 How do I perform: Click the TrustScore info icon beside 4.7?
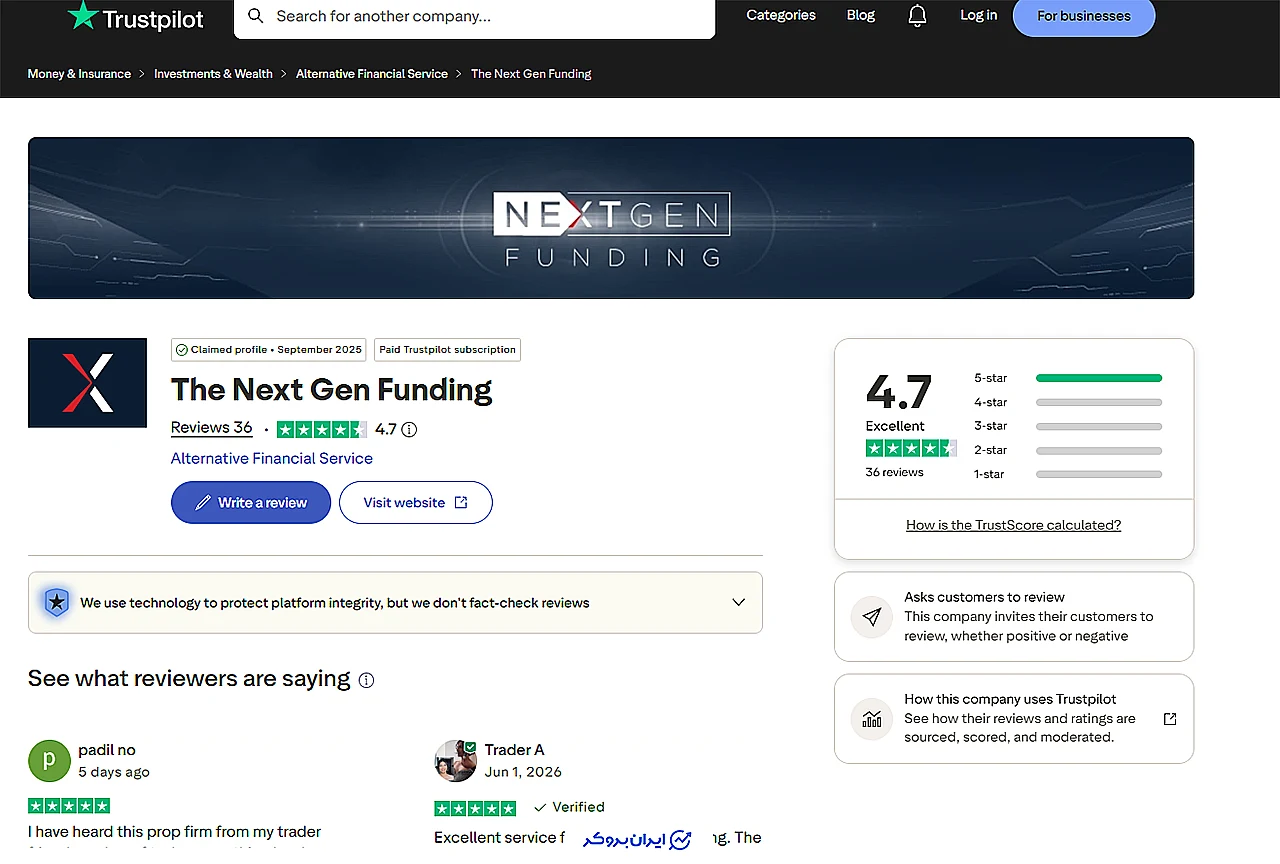pos(409,430)
